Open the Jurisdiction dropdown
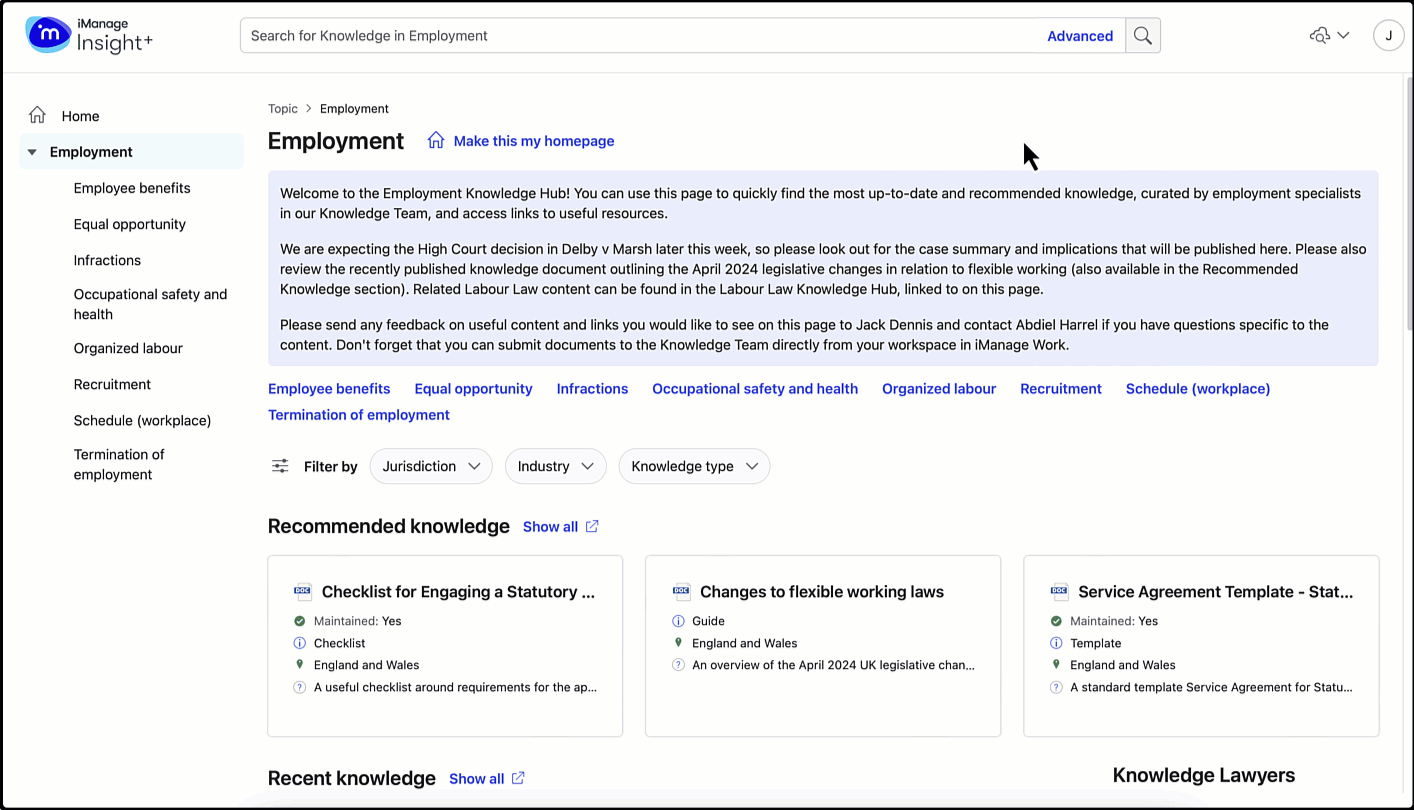The height and width of the screenshot is (810, 1414). pyautogui.click(x=431, y=465)
